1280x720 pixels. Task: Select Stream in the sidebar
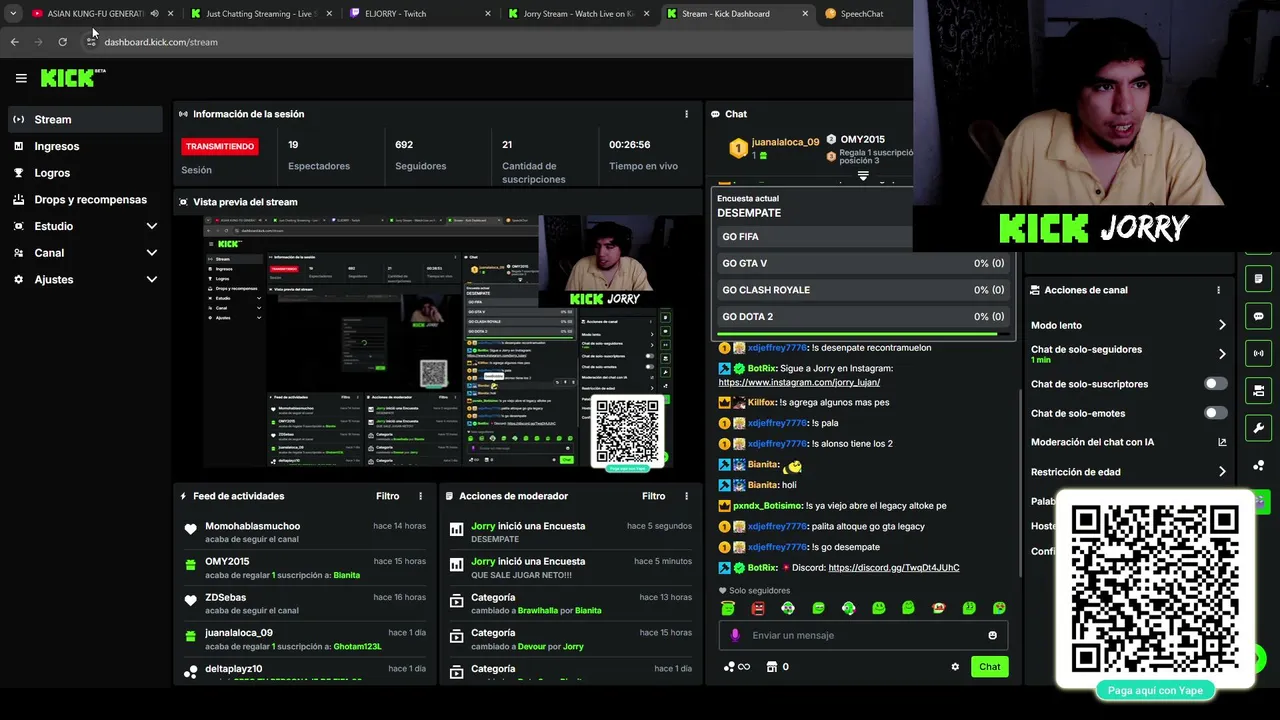85,119
